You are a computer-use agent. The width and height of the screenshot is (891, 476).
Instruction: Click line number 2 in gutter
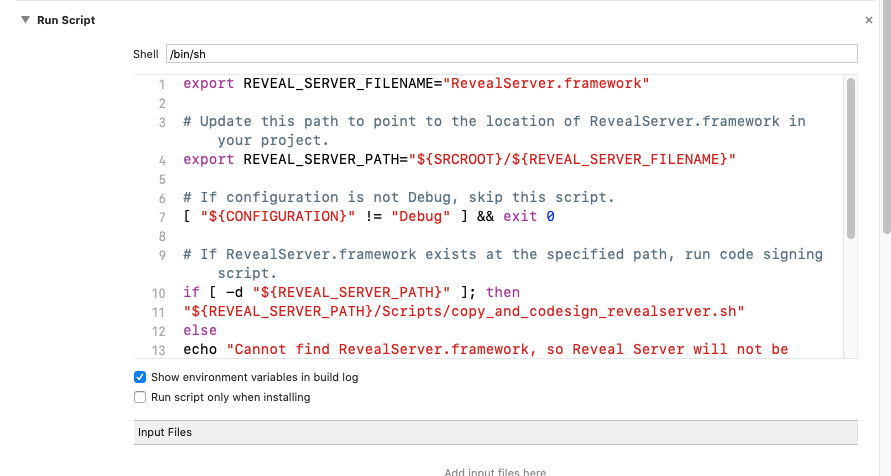coord(162,103)
